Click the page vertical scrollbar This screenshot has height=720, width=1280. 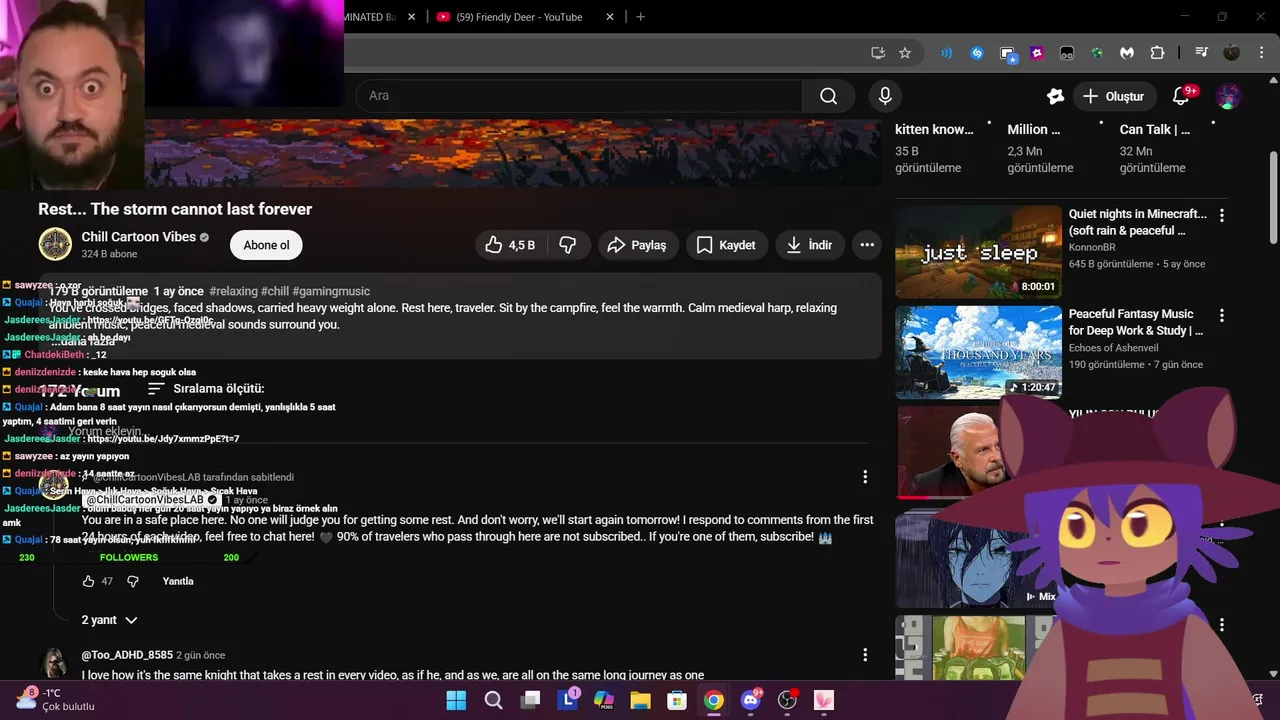coord(1273,198)
